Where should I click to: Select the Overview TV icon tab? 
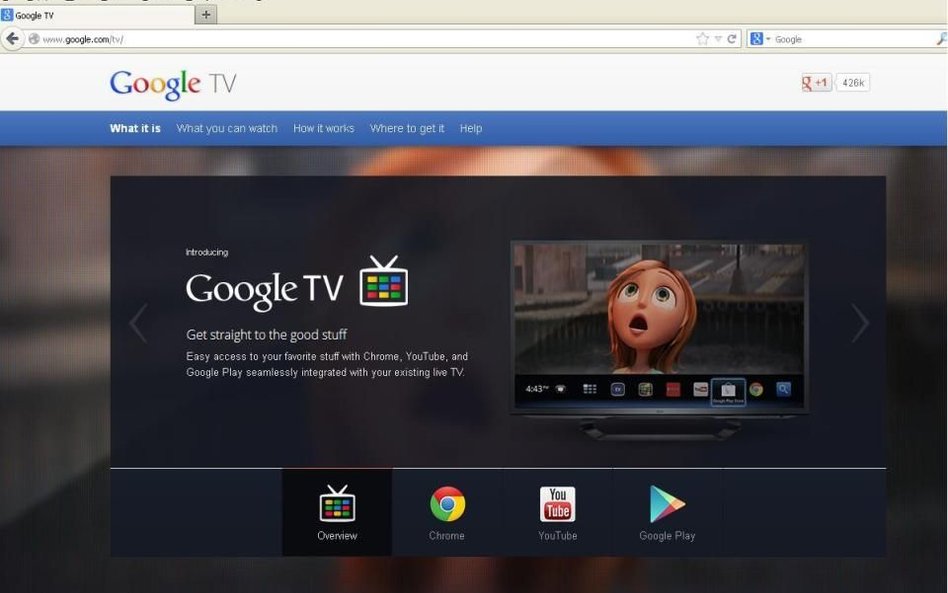(x=337, y=513)
